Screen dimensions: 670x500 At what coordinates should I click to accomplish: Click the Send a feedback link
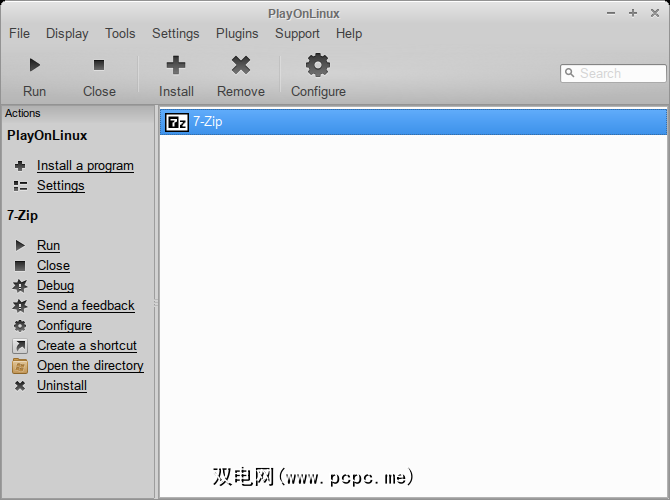(x=85, y=306)
